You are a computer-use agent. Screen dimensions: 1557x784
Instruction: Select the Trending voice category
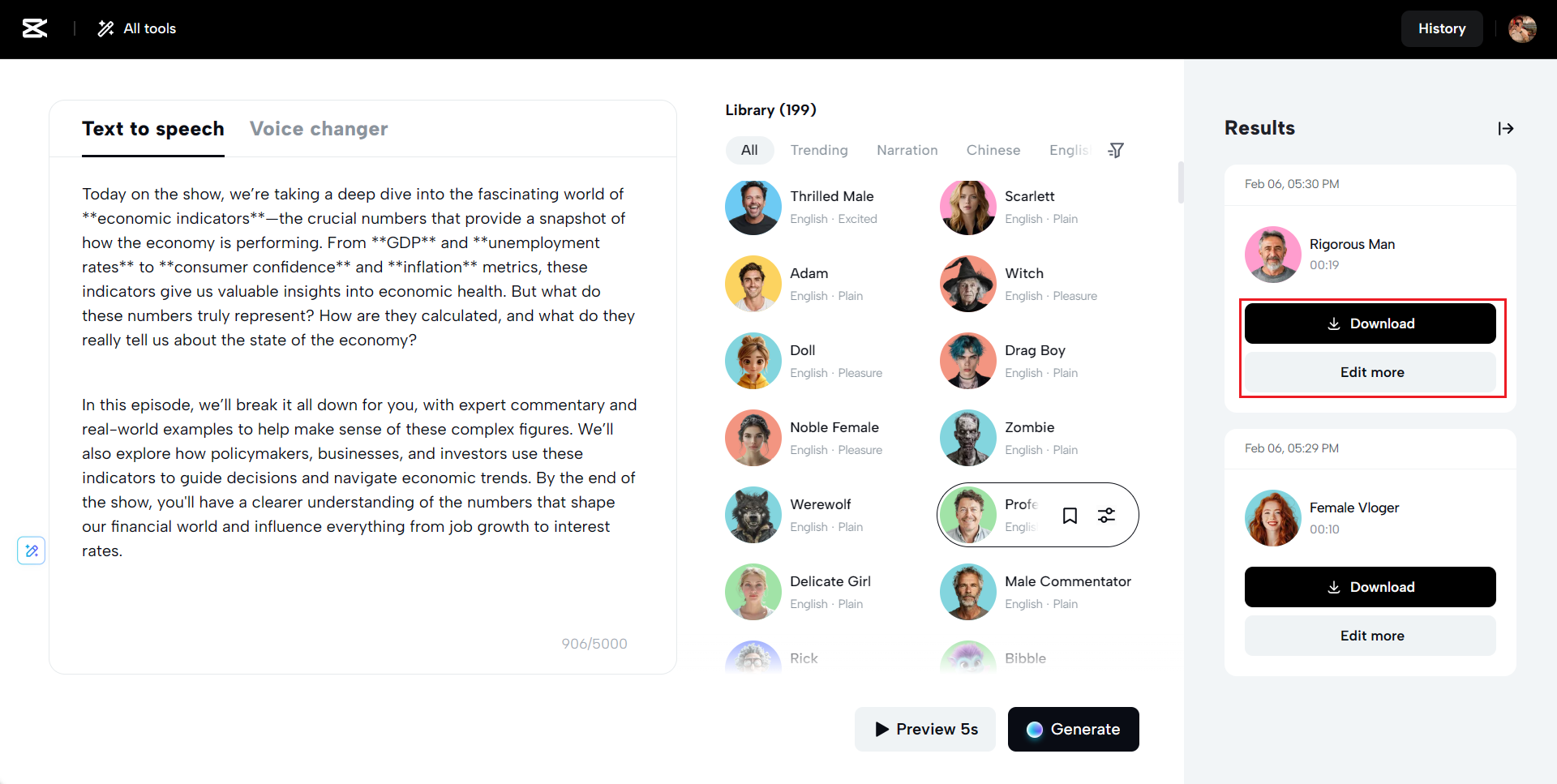click(819, 150)
